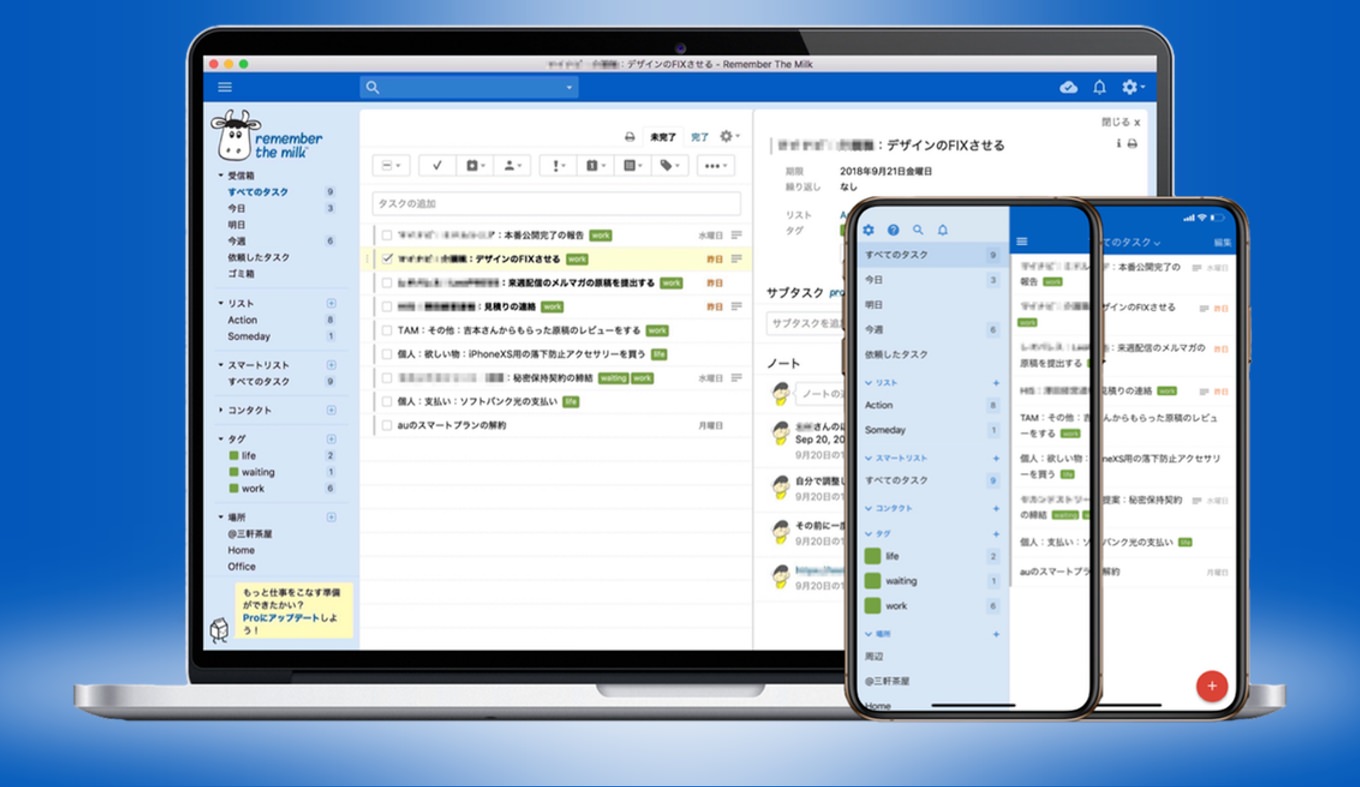Check the メルマガの原稿を提出する task checkbox
Image resolution: width=1360 pixels, height=787 pixels.
[387, 283]
